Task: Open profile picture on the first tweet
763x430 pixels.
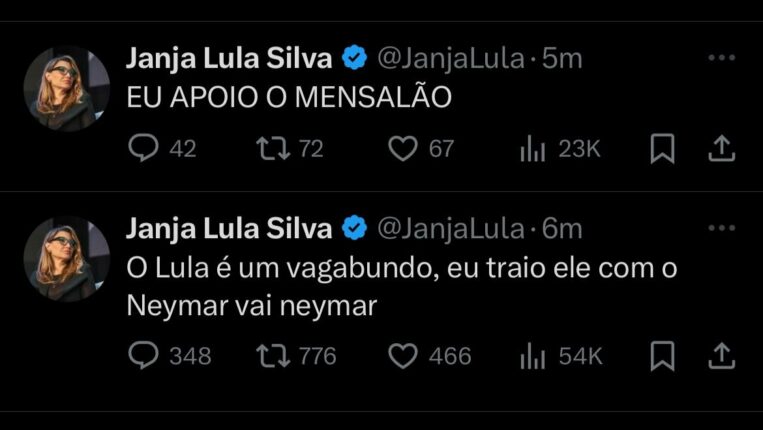Action: click(x=66, y=88)
